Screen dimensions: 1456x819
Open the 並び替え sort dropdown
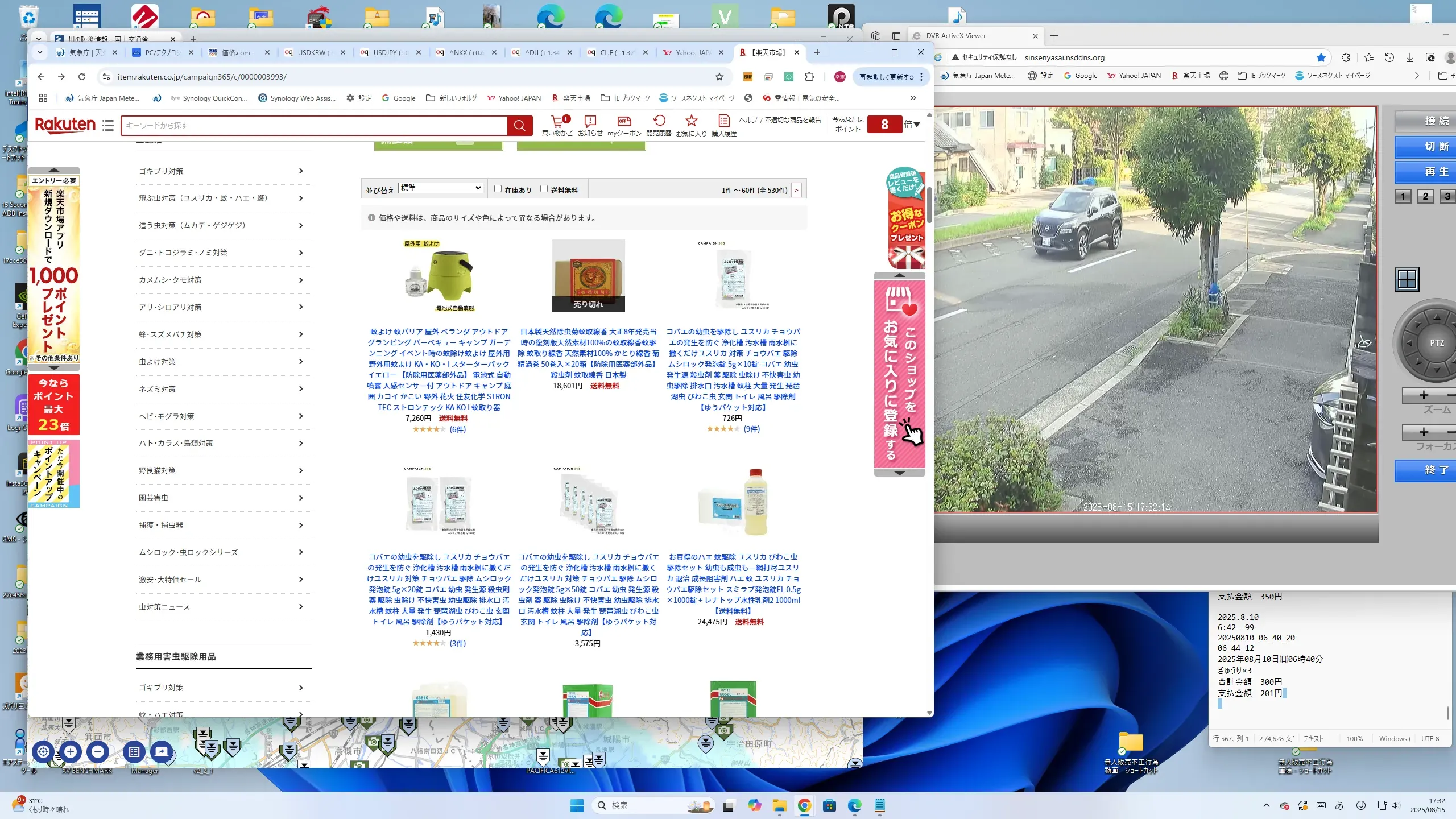(x=441, y=188)
